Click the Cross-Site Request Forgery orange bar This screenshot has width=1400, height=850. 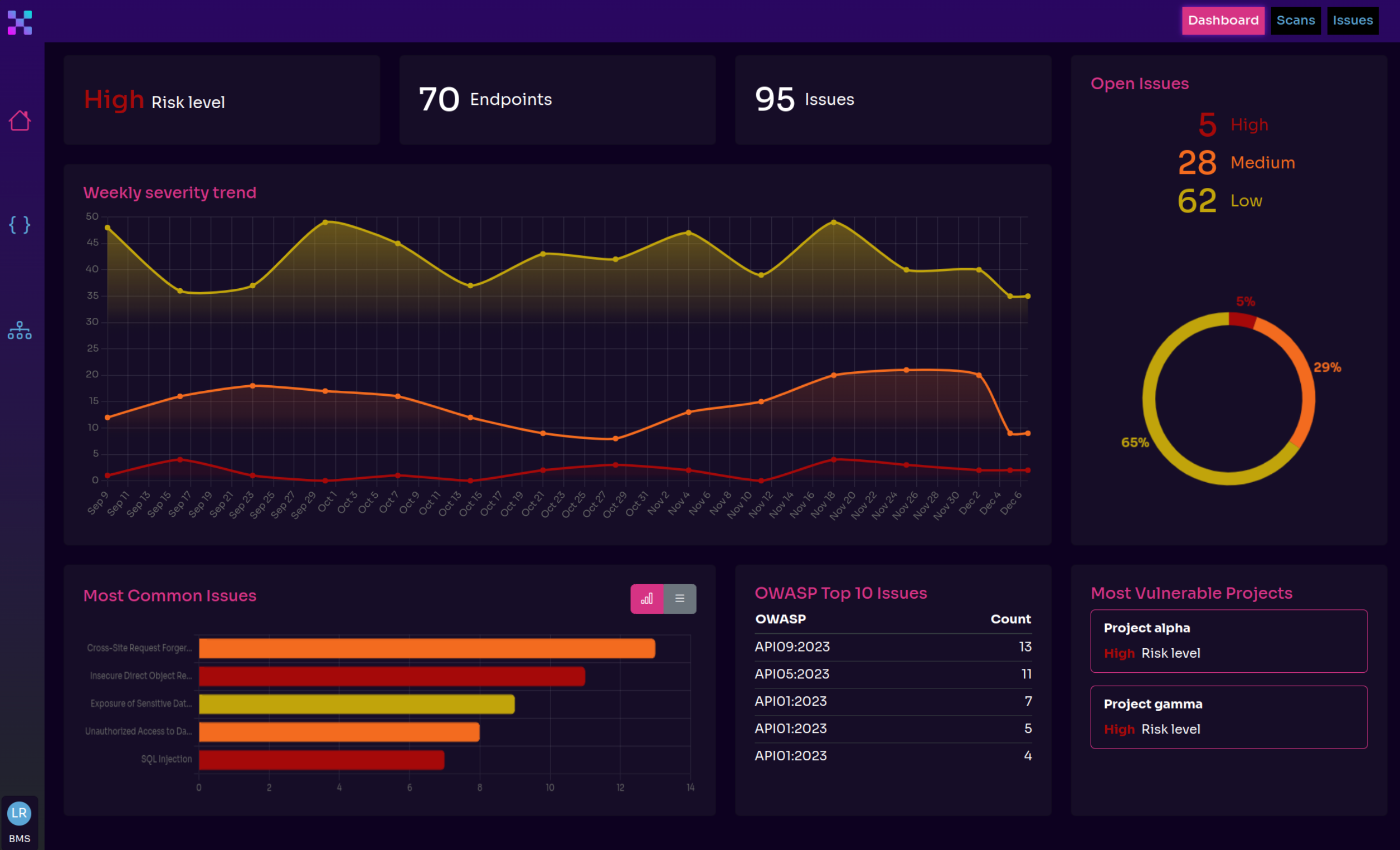[x=426, y=648]
